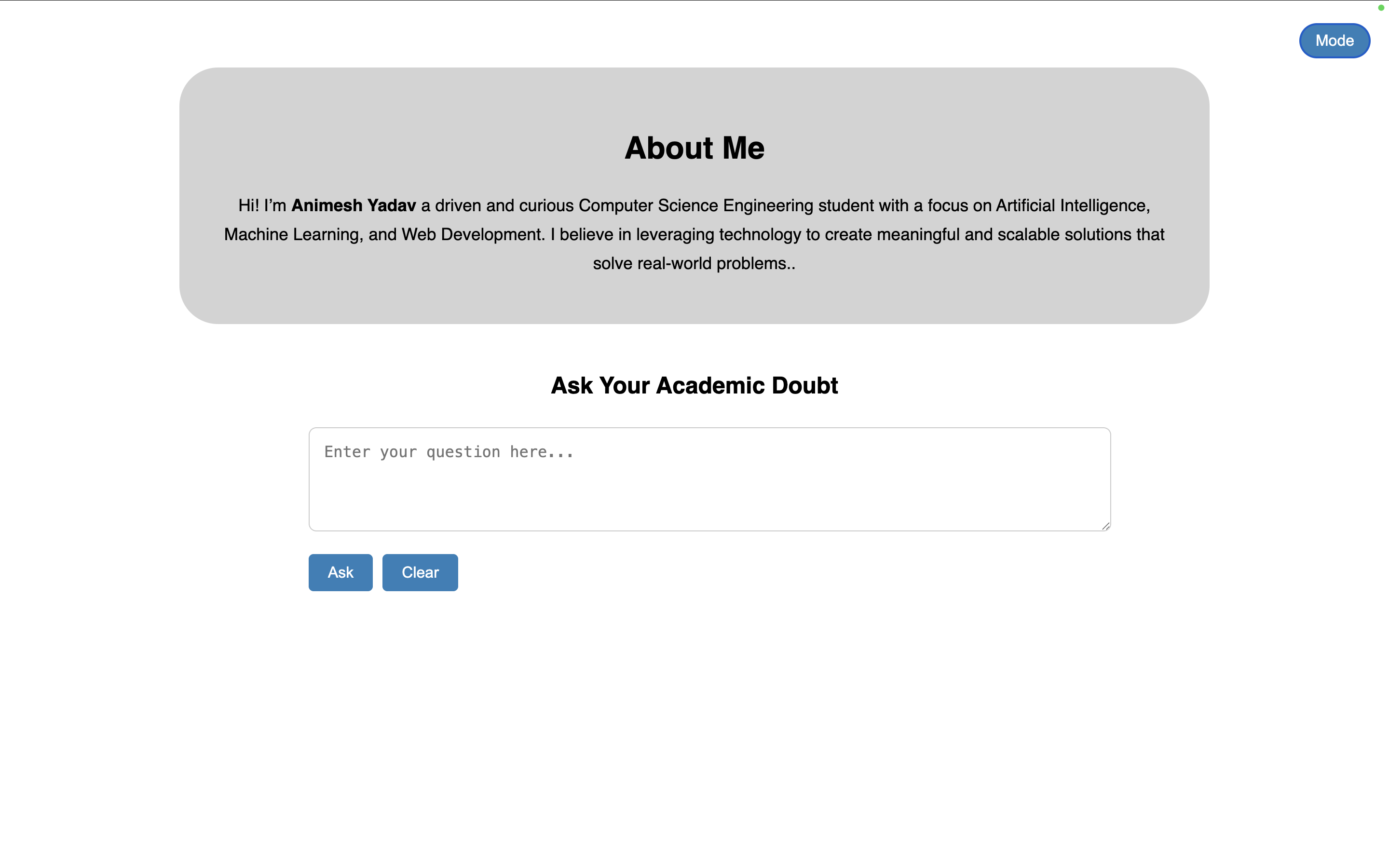Click the words Web Development
Viewport: 1389px width, 868px height.
point(472,235)
